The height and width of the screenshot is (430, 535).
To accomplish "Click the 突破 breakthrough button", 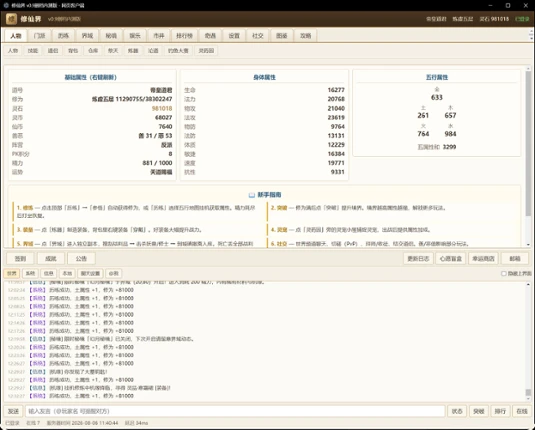I will click(x=479, y=411).
